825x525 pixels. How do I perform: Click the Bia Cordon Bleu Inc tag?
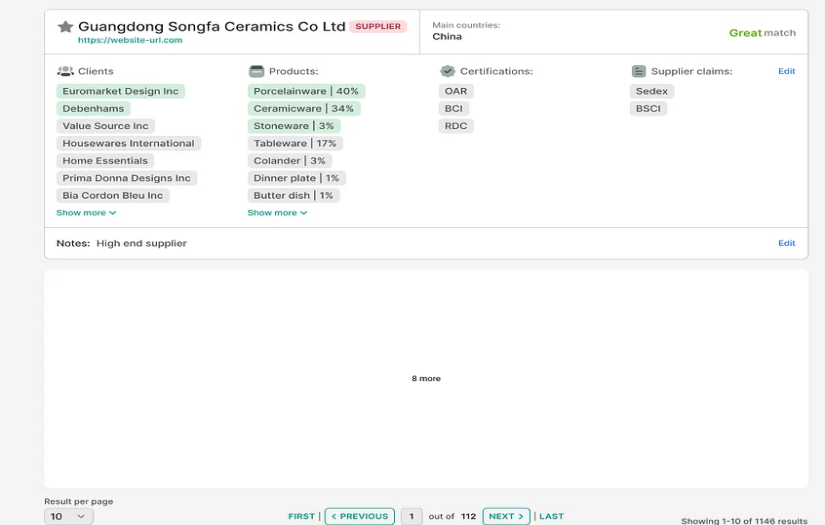[113, 195]
